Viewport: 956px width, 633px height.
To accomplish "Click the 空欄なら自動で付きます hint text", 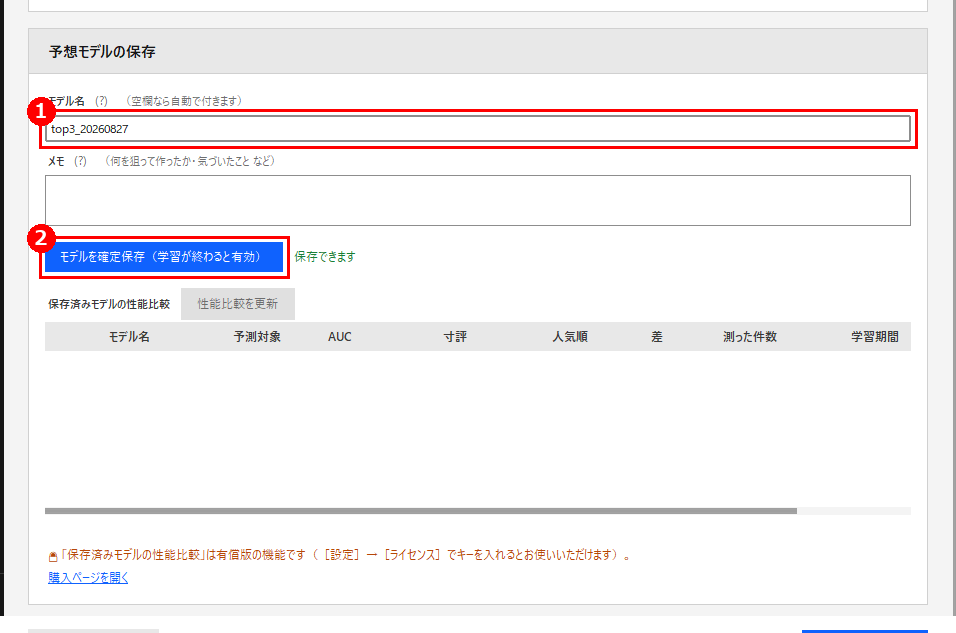I will pos(184,101).
